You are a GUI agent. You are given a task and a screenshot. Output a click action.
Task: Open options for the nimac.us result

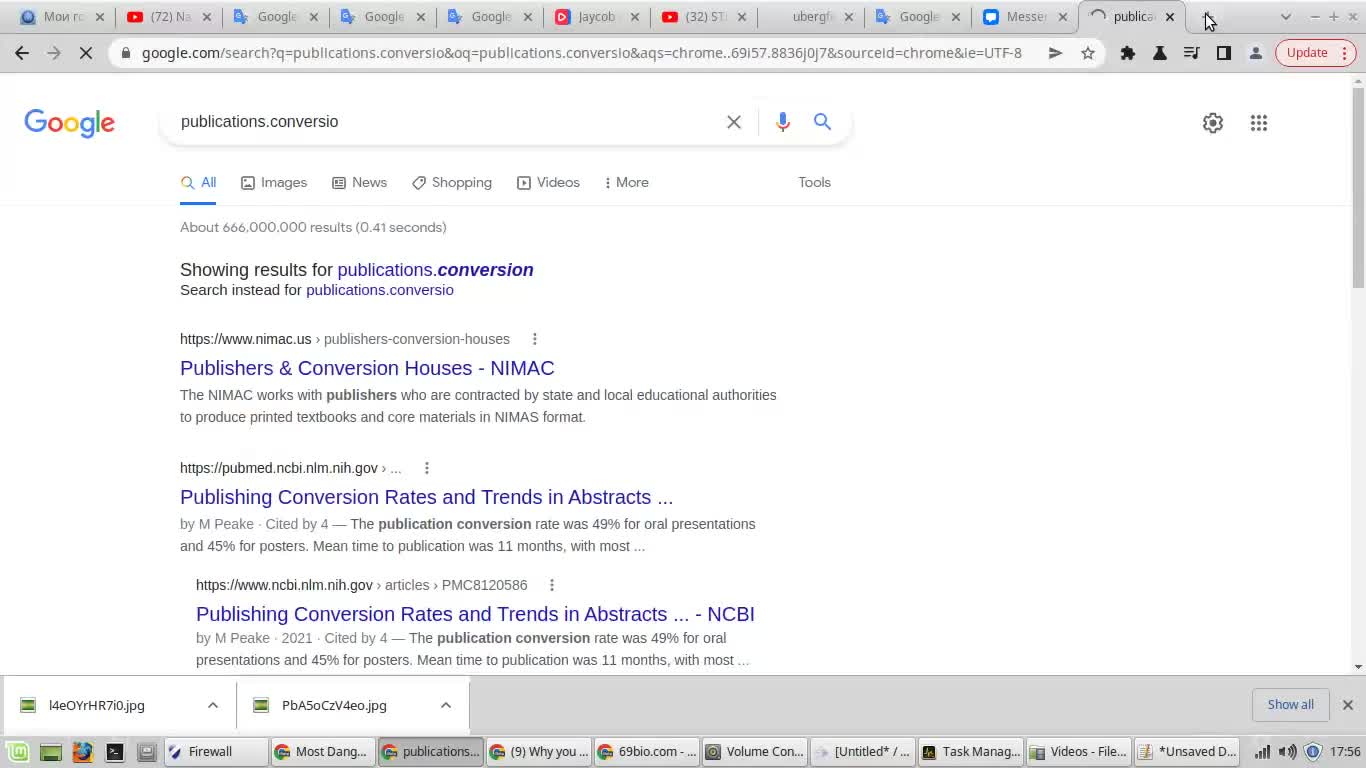pos(535,339)
